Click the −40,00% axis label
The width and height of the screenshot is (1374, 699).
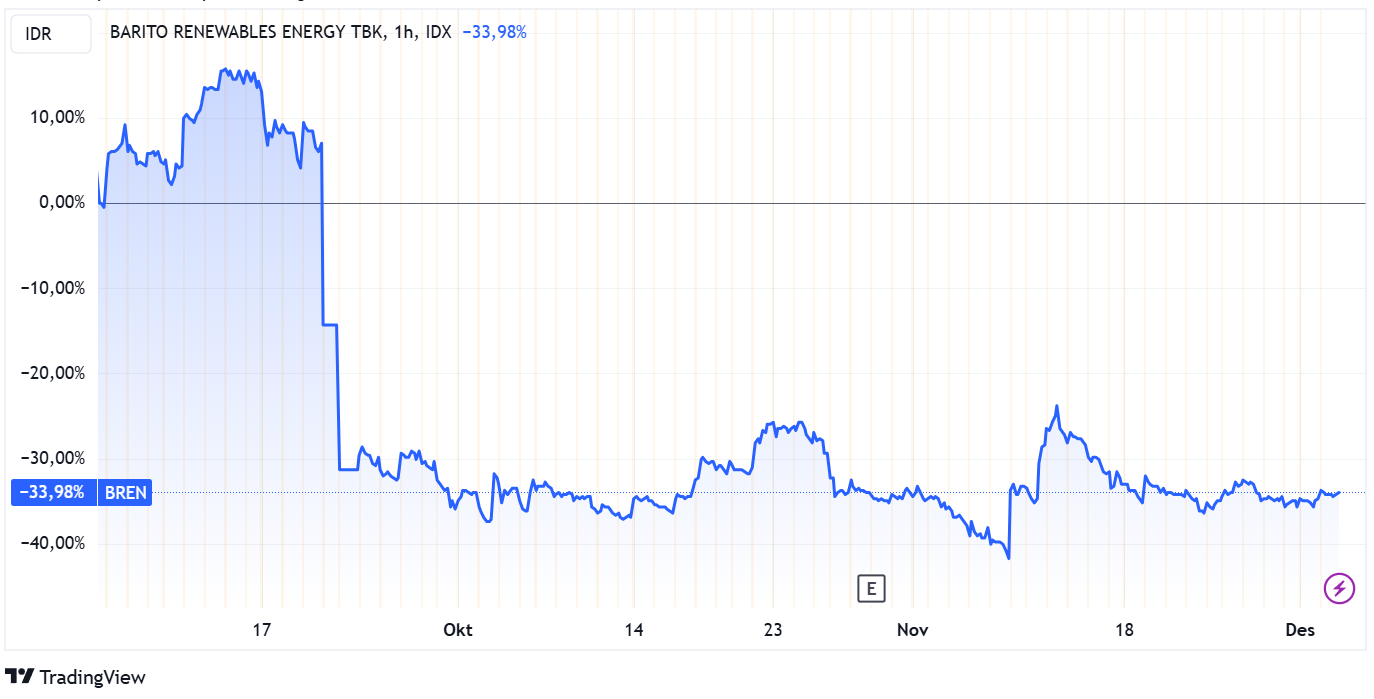pos(53,543)
